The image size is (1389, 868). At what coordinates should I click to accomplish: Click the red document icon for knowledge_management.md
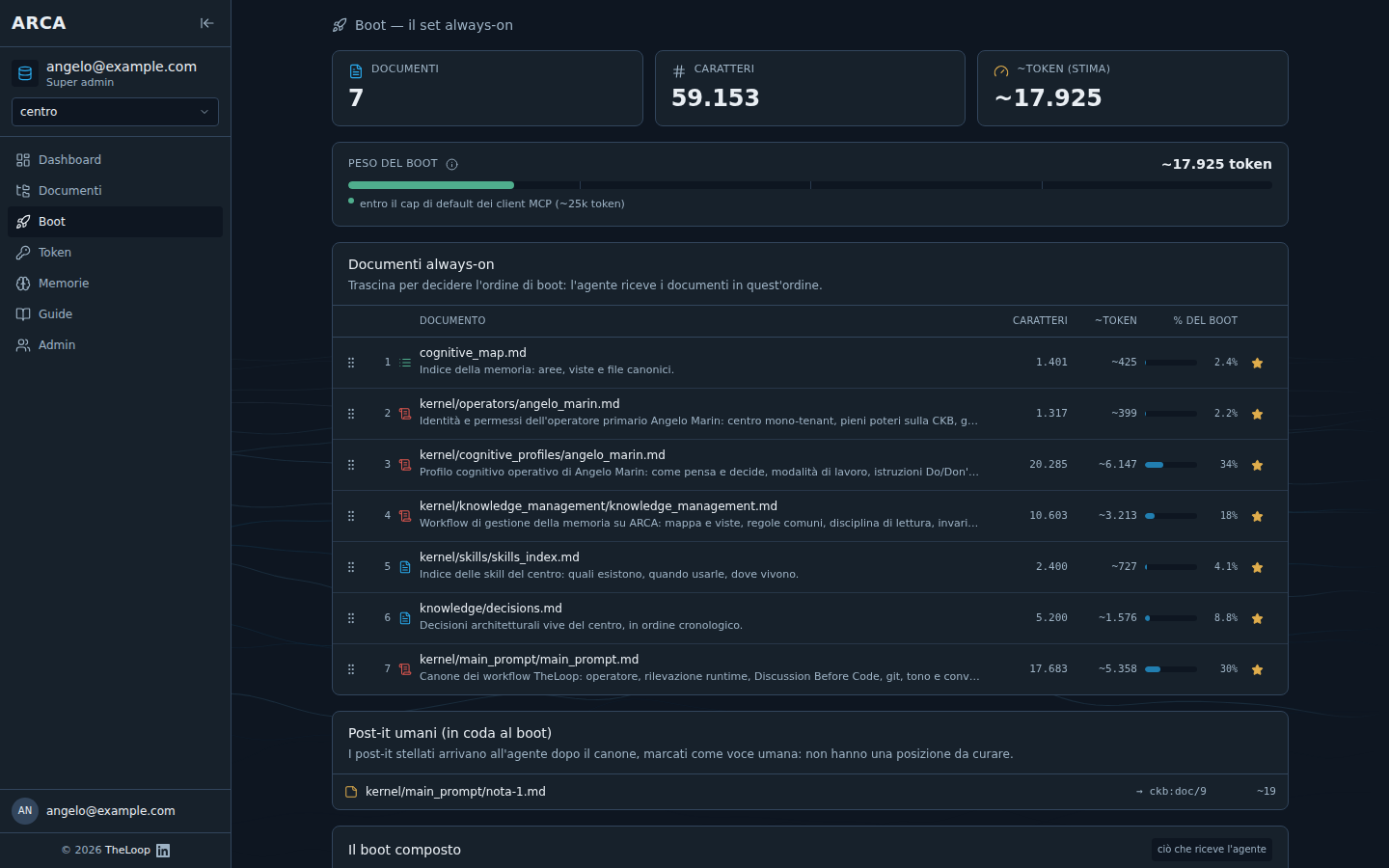pos(405,516)
